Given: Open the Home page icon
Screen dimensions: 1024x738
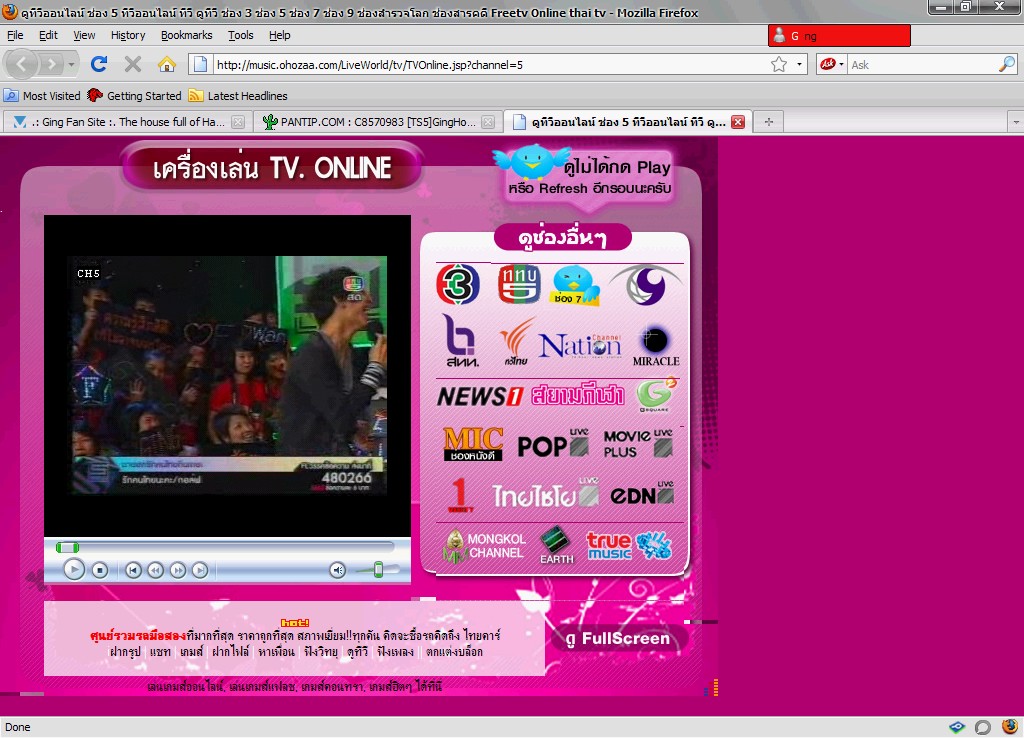Looking at the screenshot, I should tap(167, 64).
